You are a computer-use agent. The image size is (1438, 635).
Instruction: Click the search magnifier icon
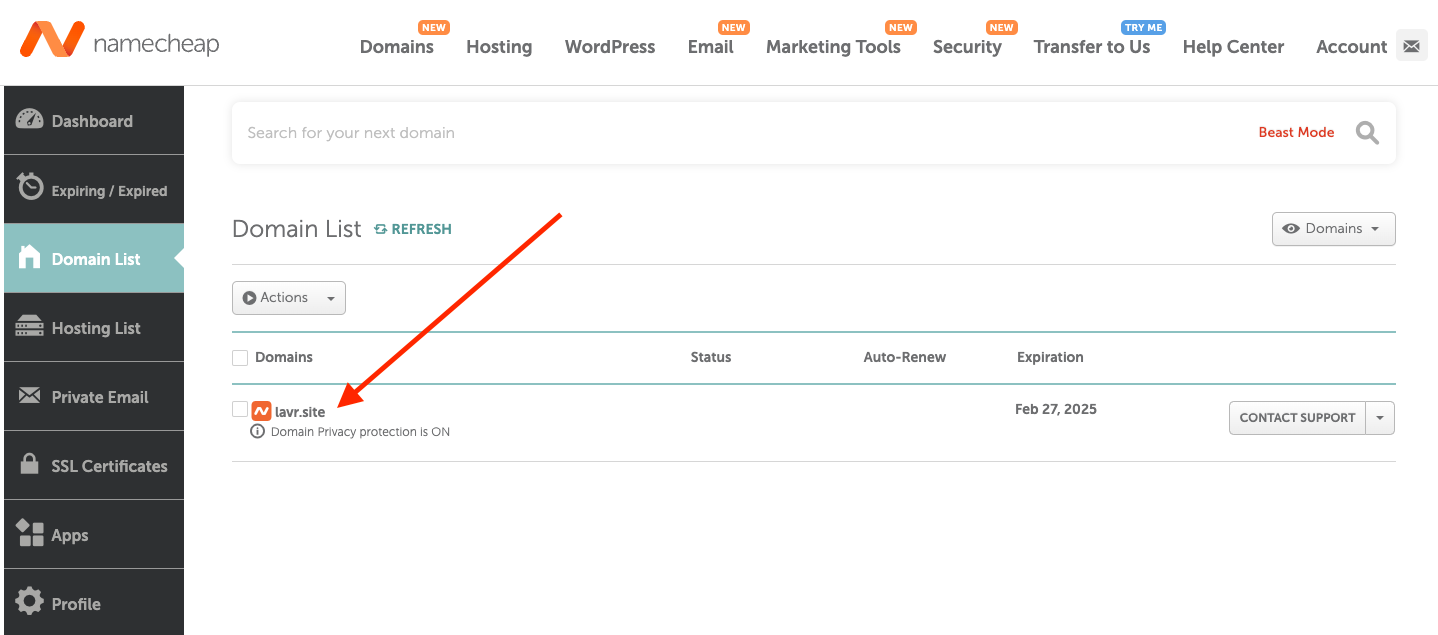pos(1367,133)
